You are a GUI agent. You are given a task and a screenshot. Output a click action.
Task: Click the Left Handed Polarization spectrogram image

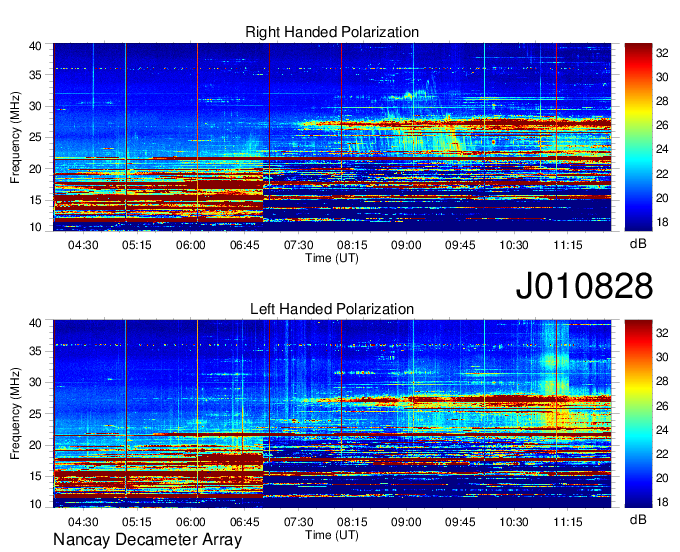click(x=332, y=414)
